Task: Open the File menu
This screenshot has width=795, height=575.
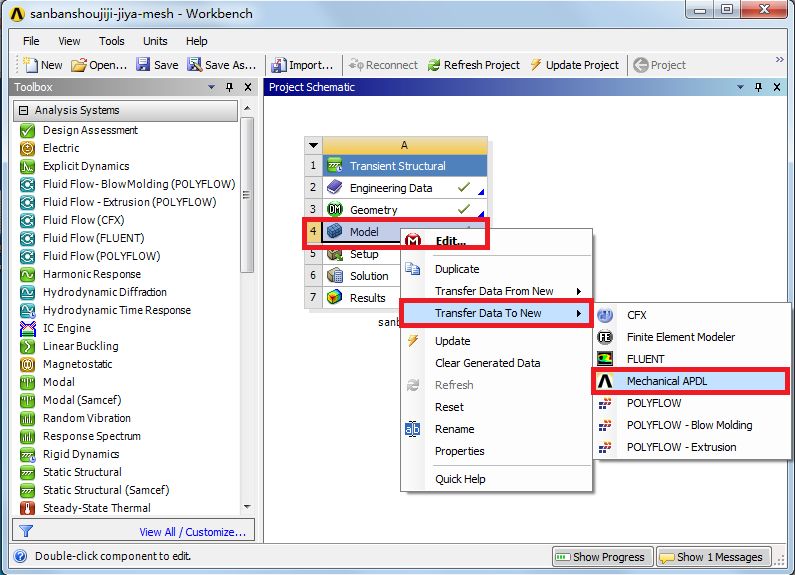Action: coord(31,41)
